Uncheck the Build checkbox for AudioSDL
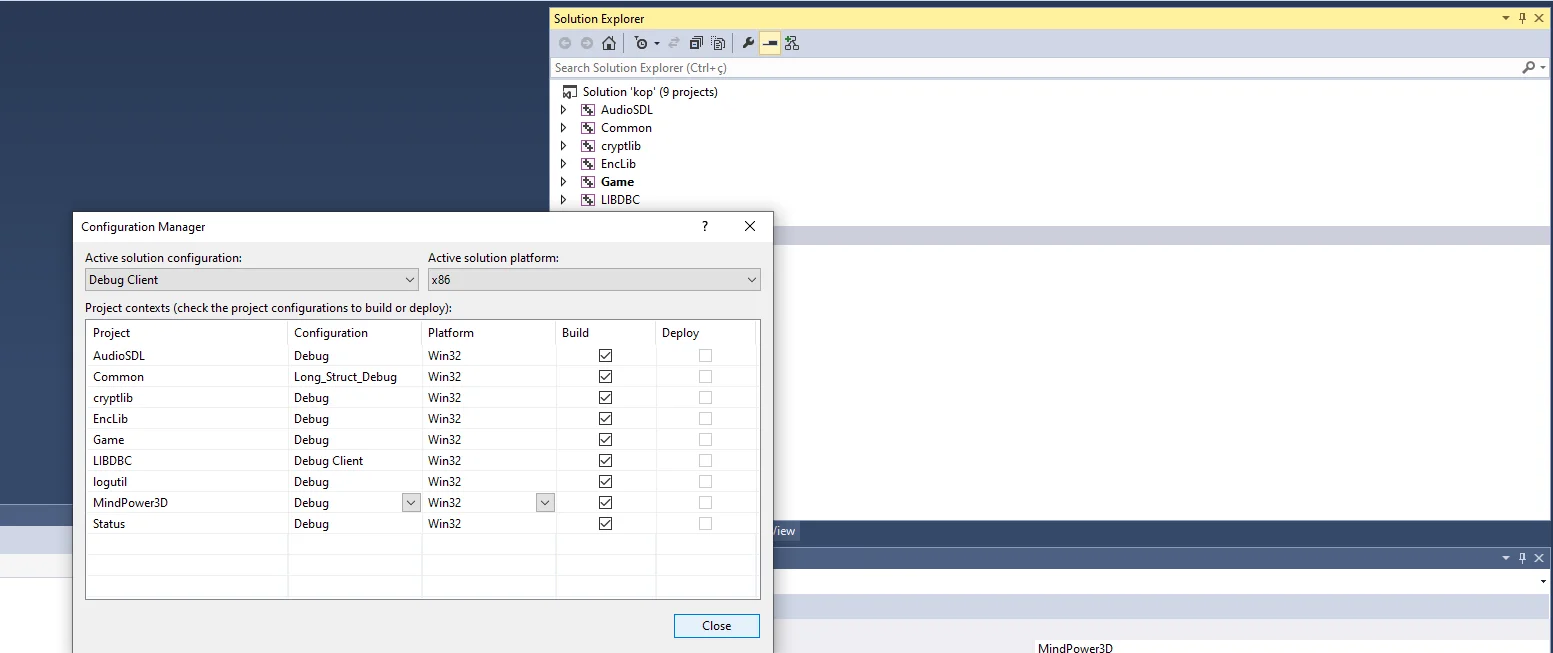Image resolution: width=1553 pixels, height=653 pixels. click(x=605, y=356)
